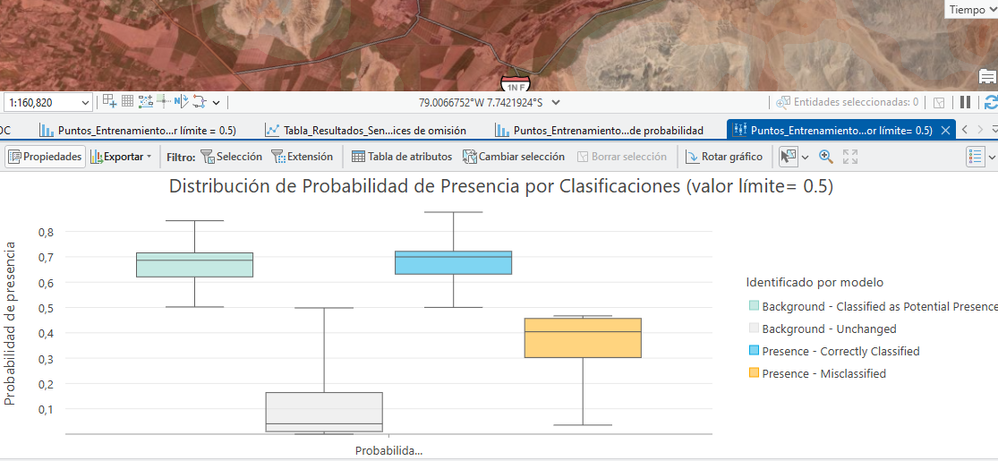Click the dynamic constraints route icon
The width and height of the screenshot is (998, 461).
pyautogui.click(x=200, y=101)
